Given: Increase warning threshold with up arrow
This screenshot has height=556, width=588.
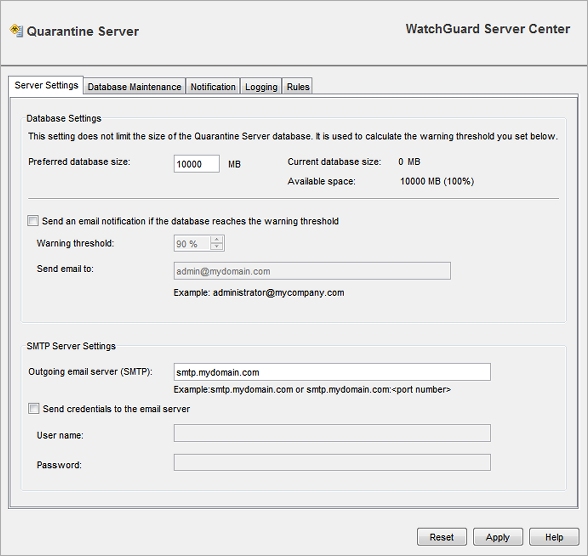Looking at the screenshot, I should 216,240.
